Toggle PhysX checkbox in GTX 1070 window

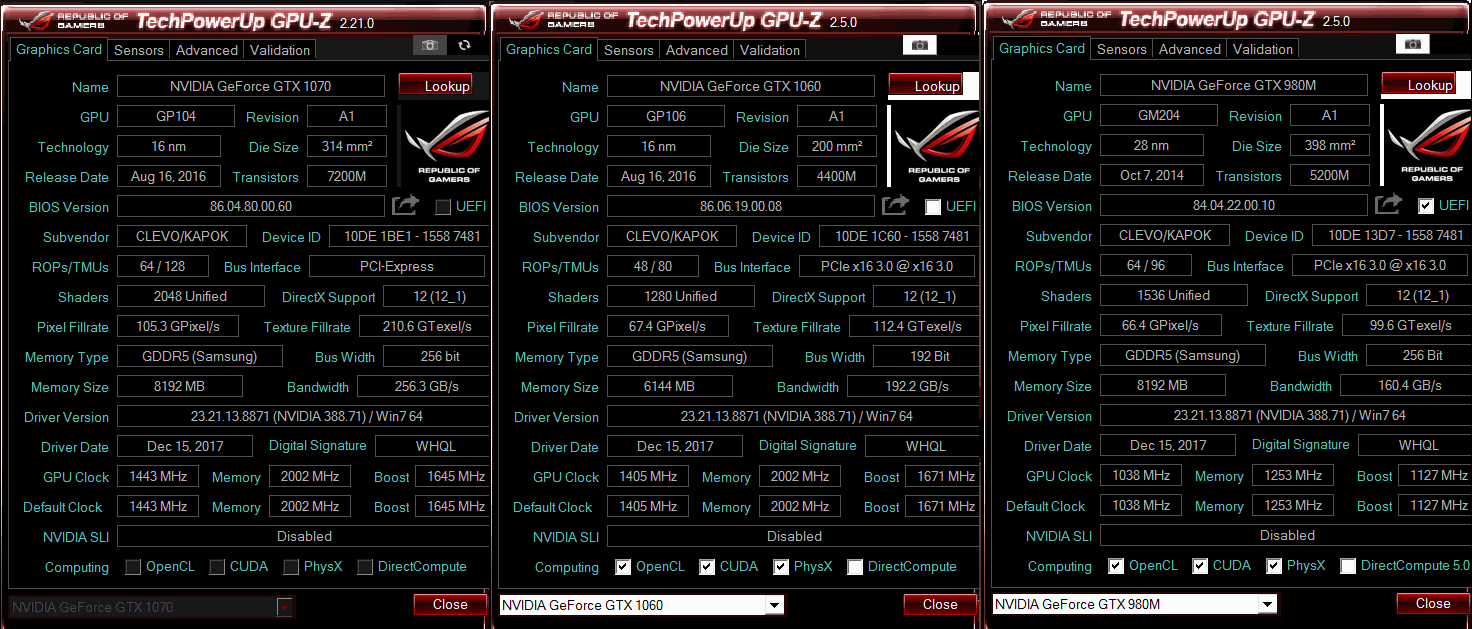[291, 567]
